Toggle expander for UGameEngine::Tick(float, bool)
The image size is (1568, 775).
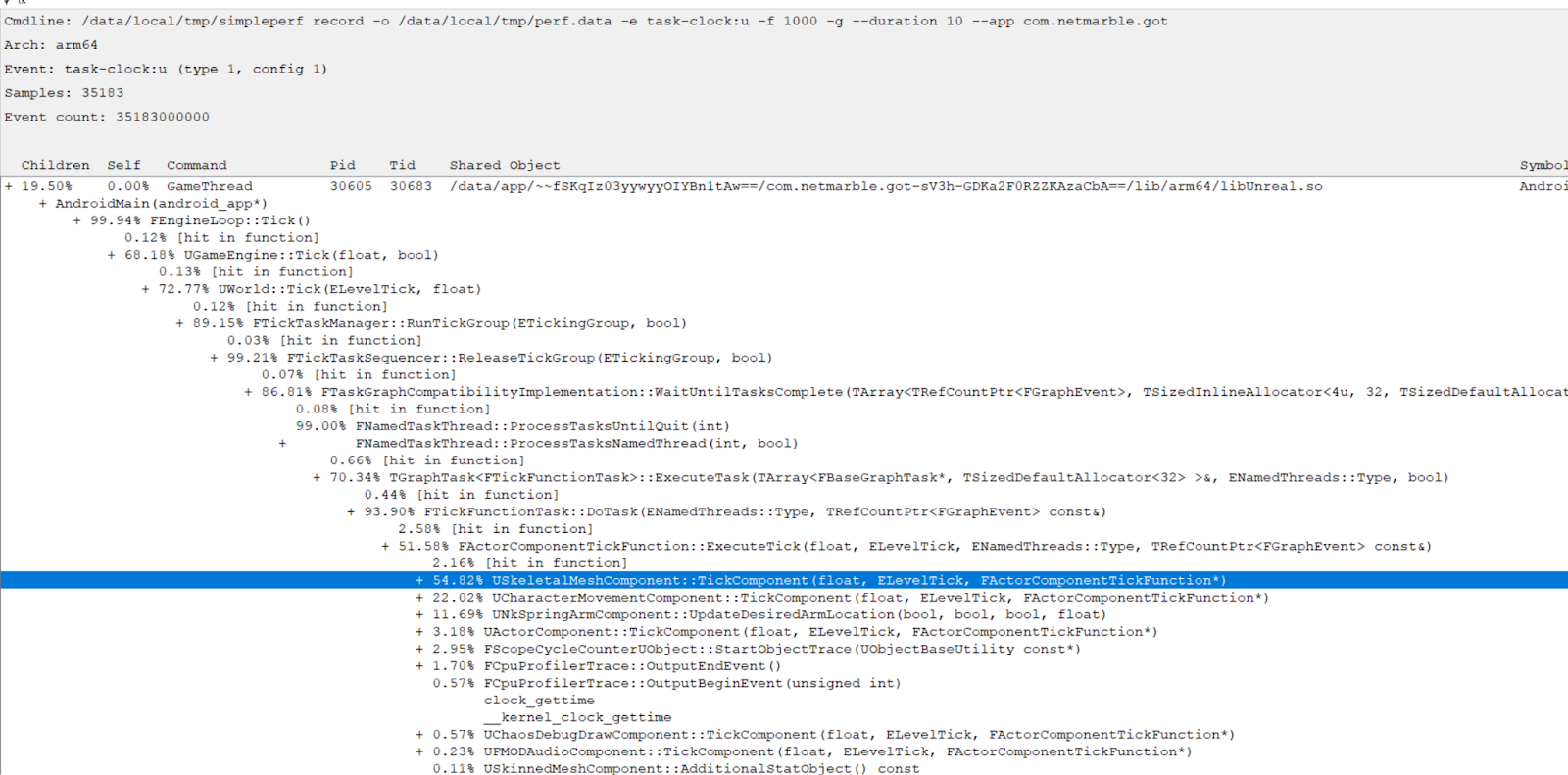(112, 255)
